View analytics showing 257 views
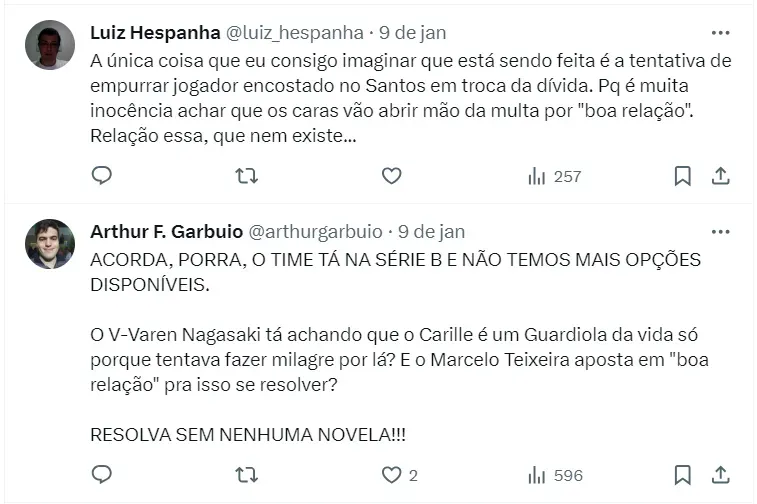This screenshot has height=504, width=757. 554,176
